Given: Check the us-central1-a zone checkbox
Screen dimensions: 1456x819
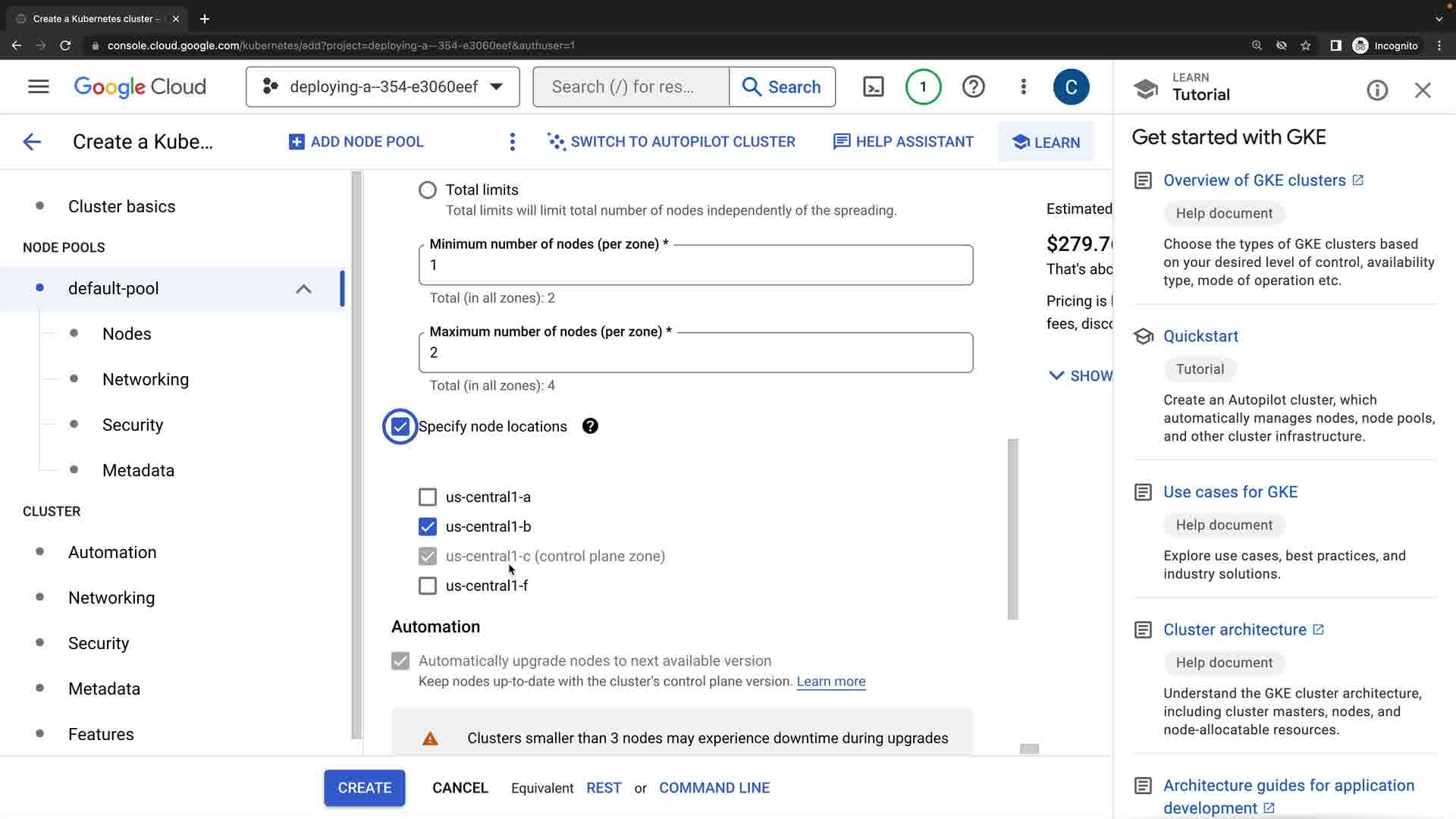Looking at the screenshot, I should pos(428,497).
